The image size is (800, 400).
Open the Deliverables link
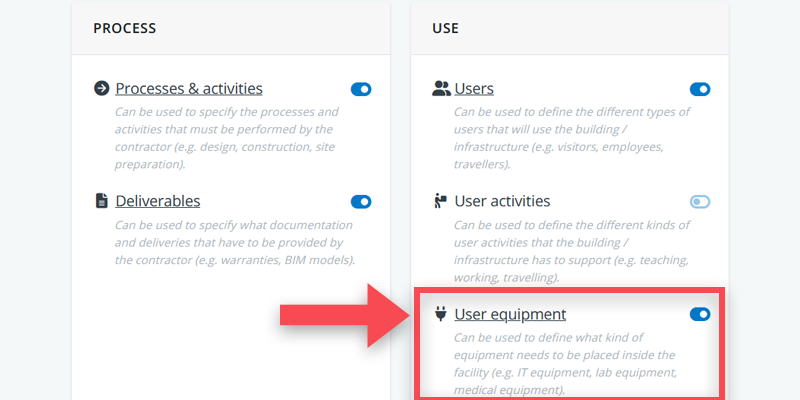coord(158,201)
